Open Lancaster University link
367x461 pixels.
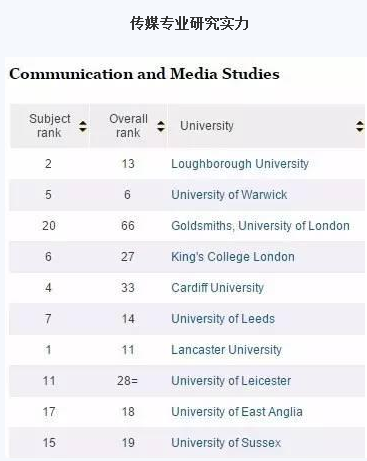click(x=226, y=350)
